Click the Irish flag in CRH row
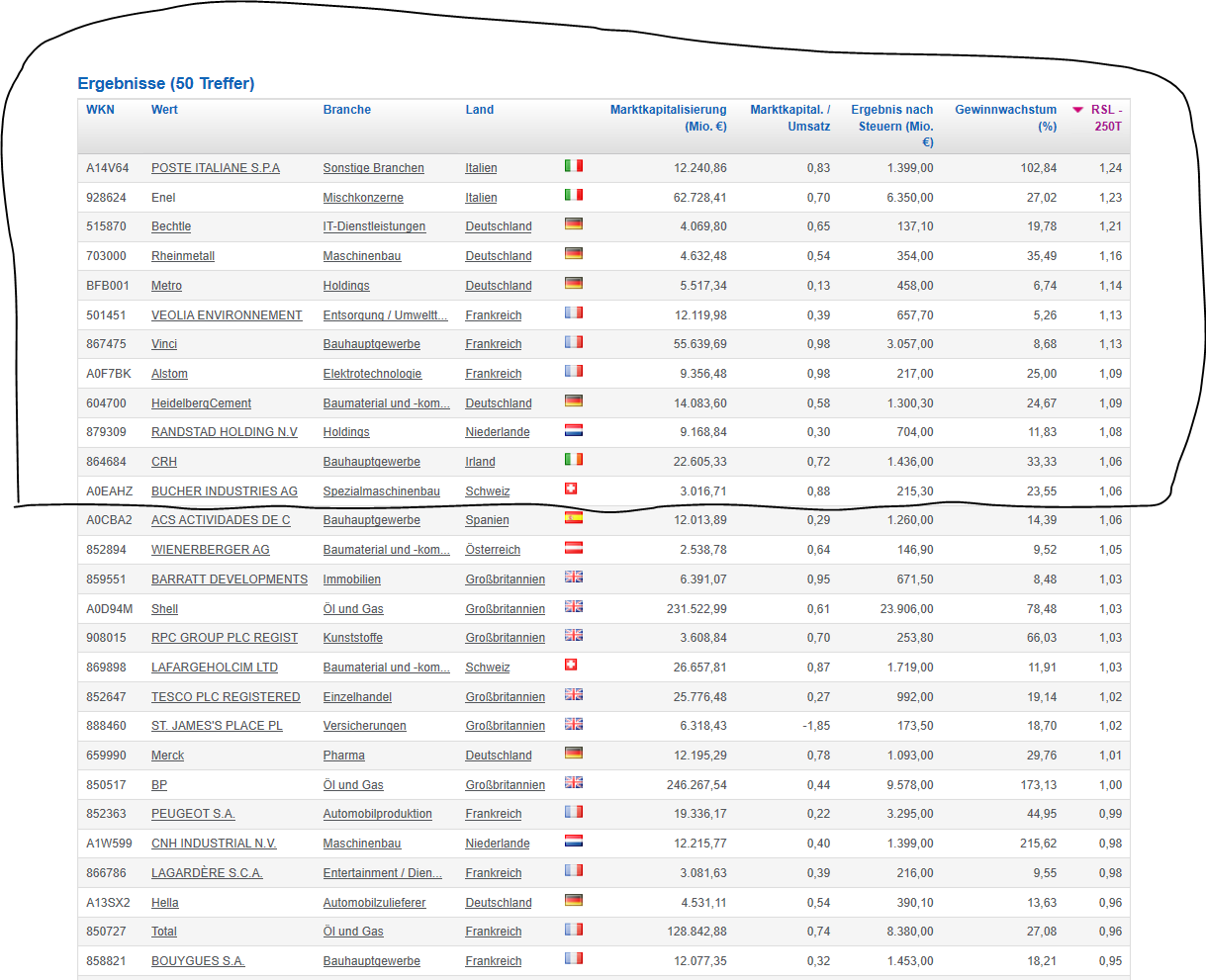The height and width of the screenshot is (980, 1206). point(574,460)
